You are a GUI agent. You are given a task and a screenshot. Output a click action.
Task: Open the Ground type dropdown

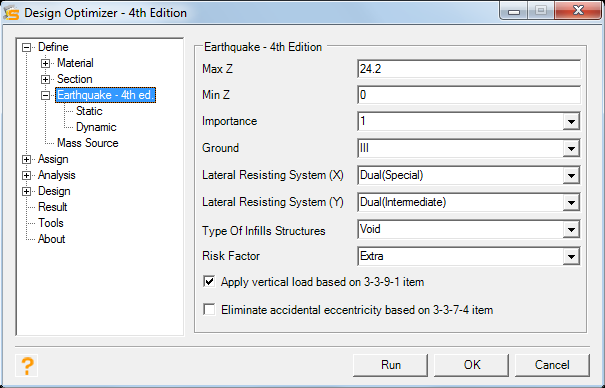tap(571, 148)
